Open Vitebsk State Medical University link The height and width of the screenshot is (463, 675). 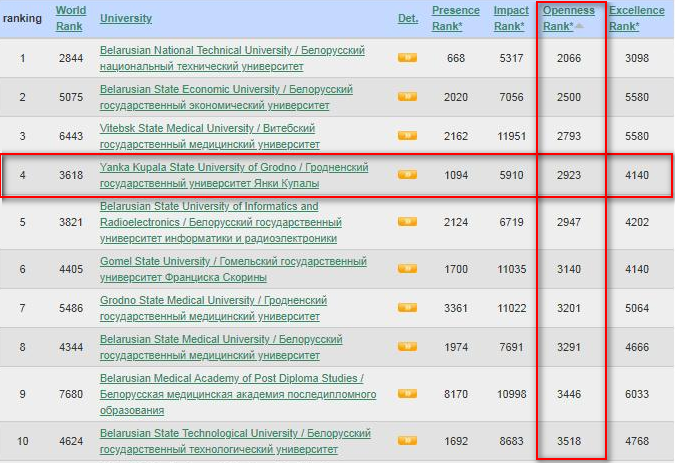210,136
